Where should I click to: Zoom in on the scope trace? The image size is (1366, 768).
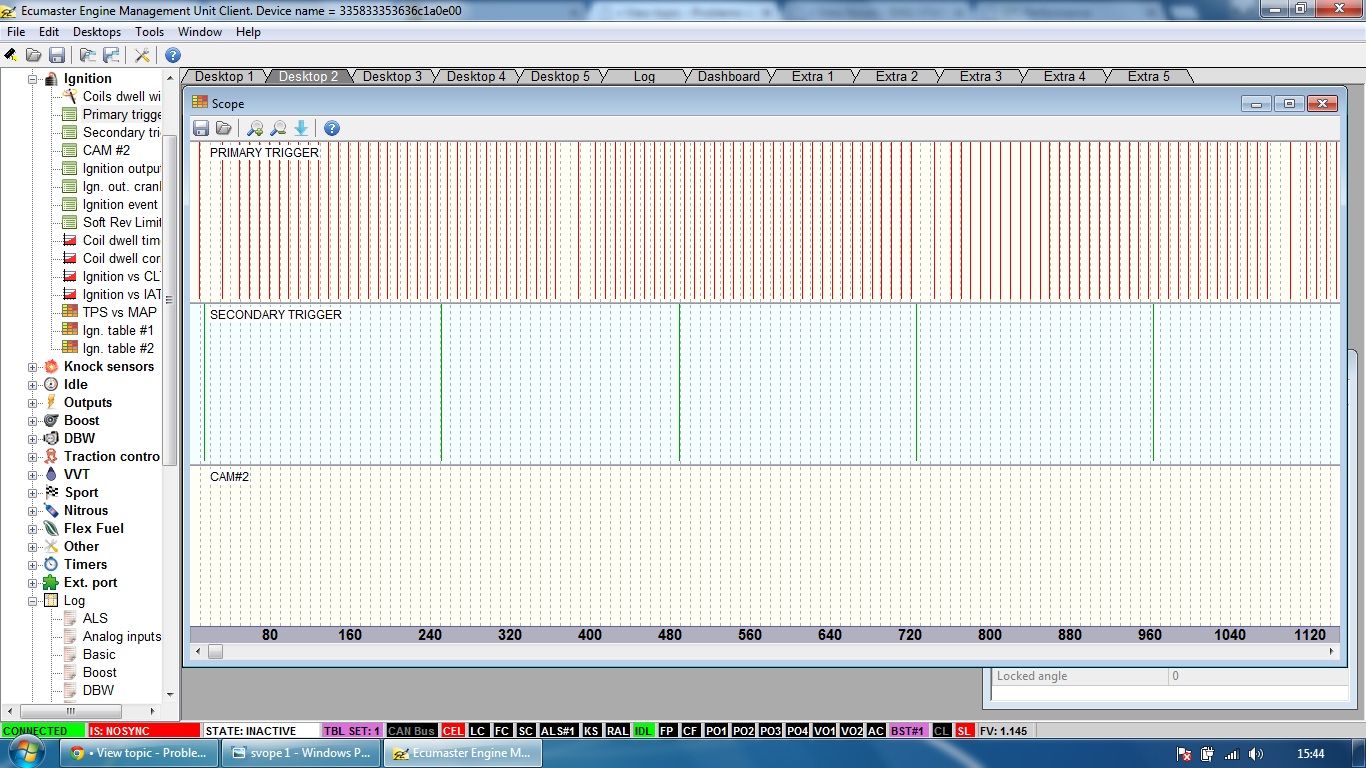(x=255, y=128)
